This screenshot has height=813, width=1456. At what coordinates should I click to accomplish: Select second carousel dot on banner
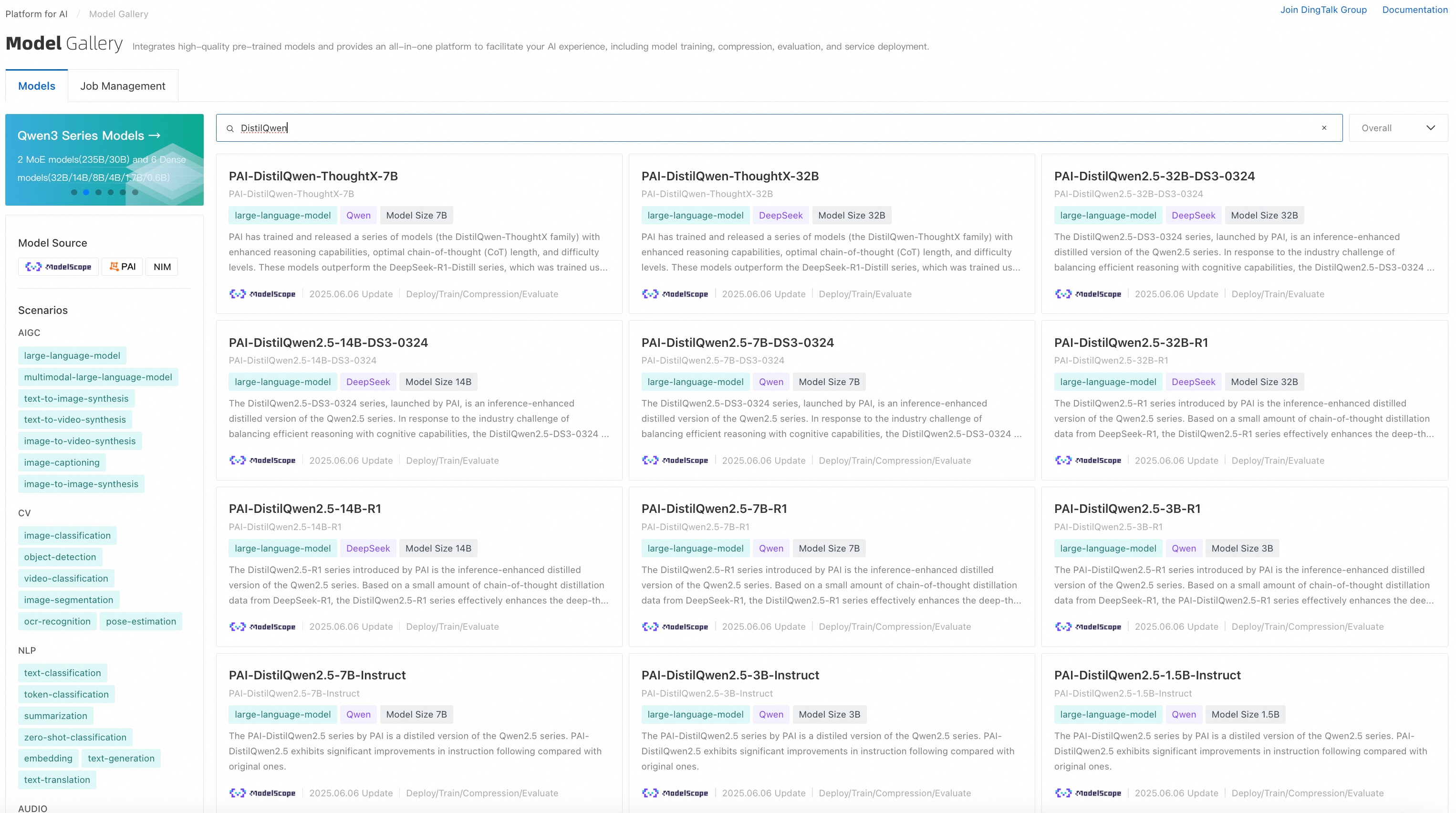click(86, 192)
